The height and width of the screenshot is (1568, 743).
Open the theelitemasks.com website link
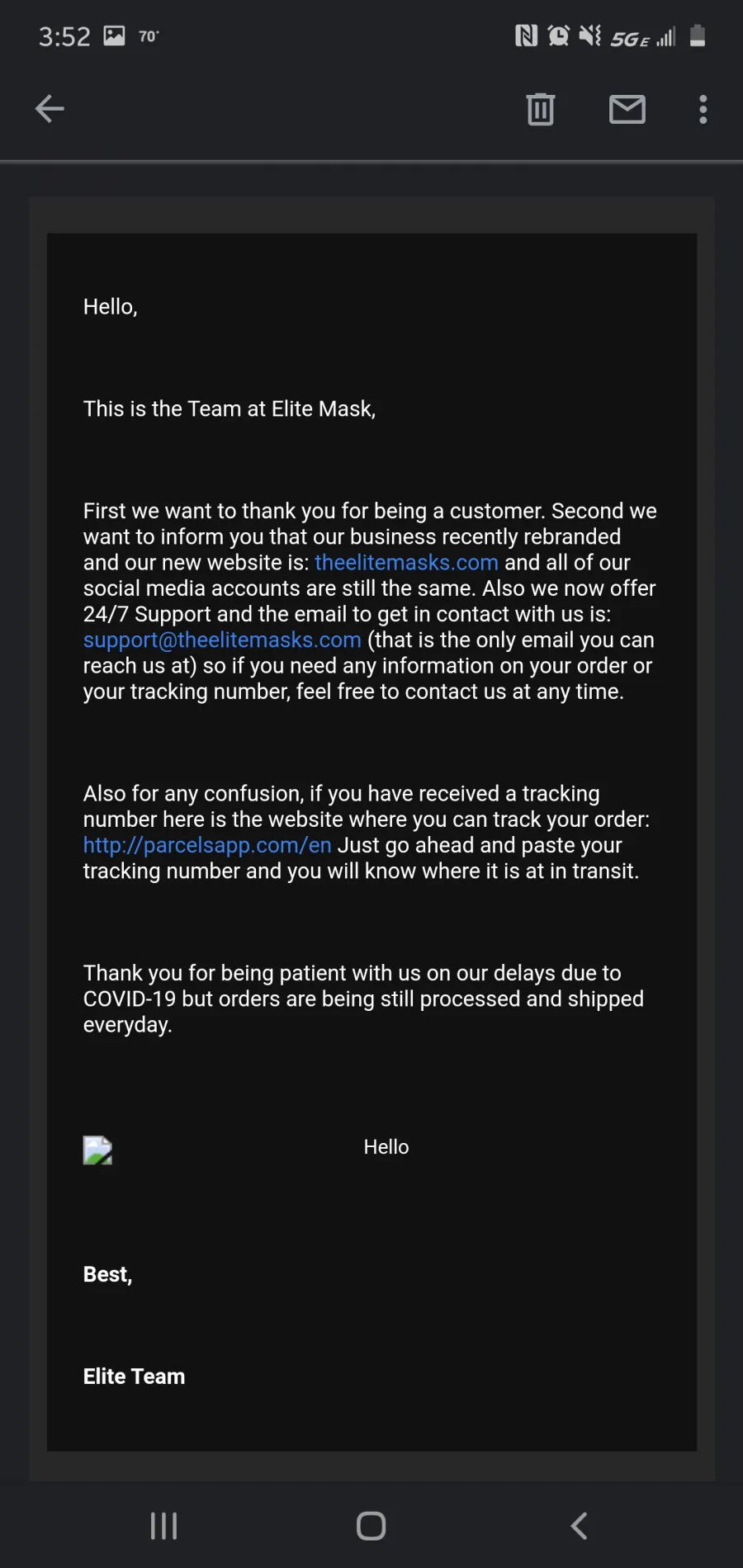[406, 563]
